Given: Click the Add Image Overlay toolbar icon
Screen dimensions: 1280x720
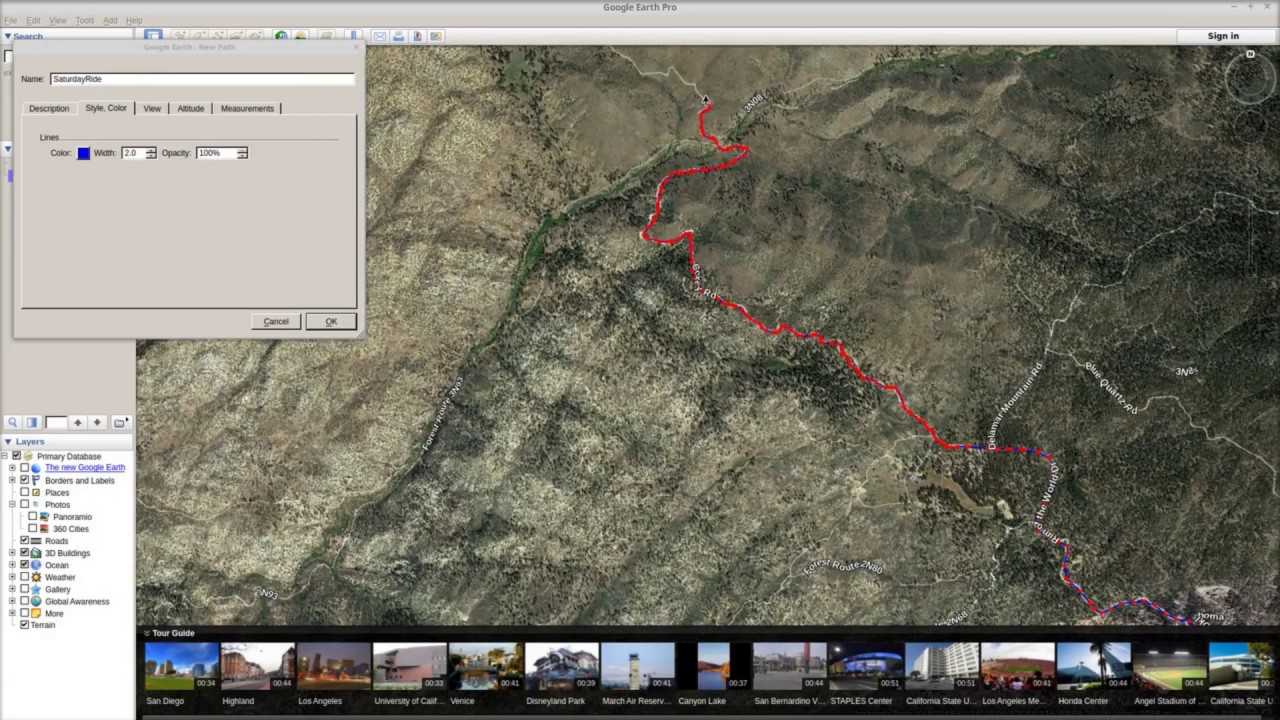Looking at the screenshot, I should (237, 36).
